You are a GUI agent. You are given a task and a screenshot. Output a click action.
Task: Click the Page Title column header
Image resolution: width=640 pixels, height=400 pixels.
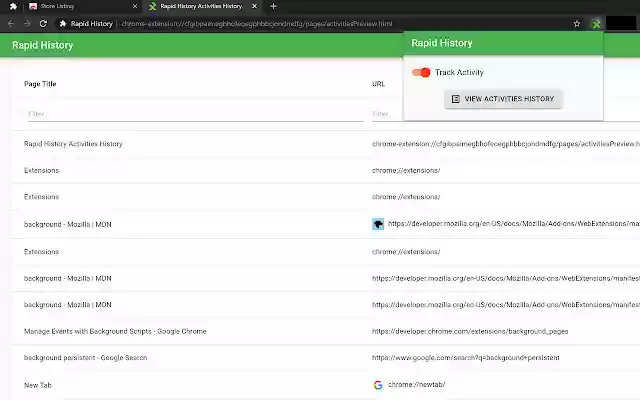(x=40, y=84)
